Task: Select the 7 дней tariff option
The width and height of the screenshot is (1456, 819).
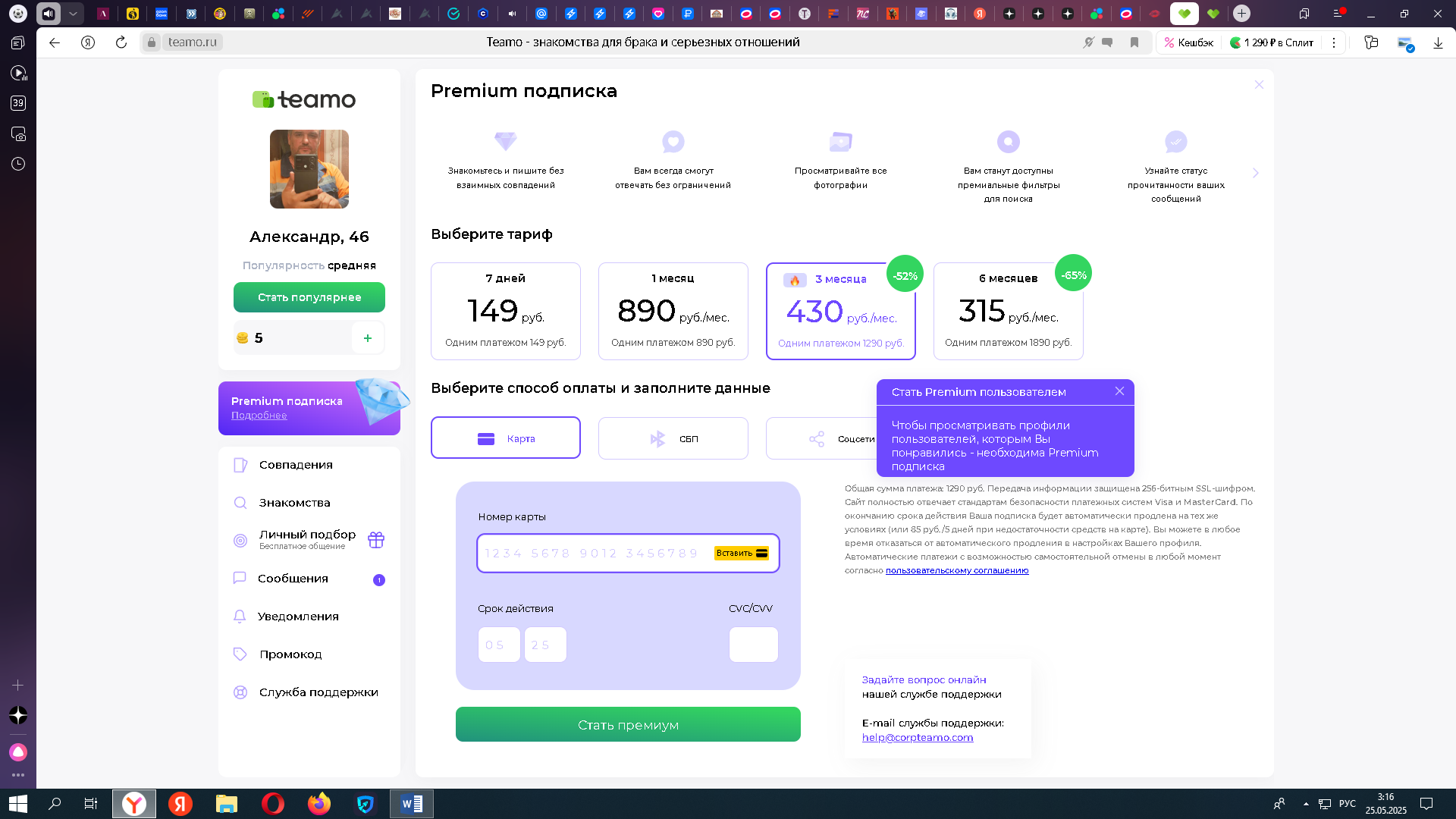Action: [x=505, y=311]
